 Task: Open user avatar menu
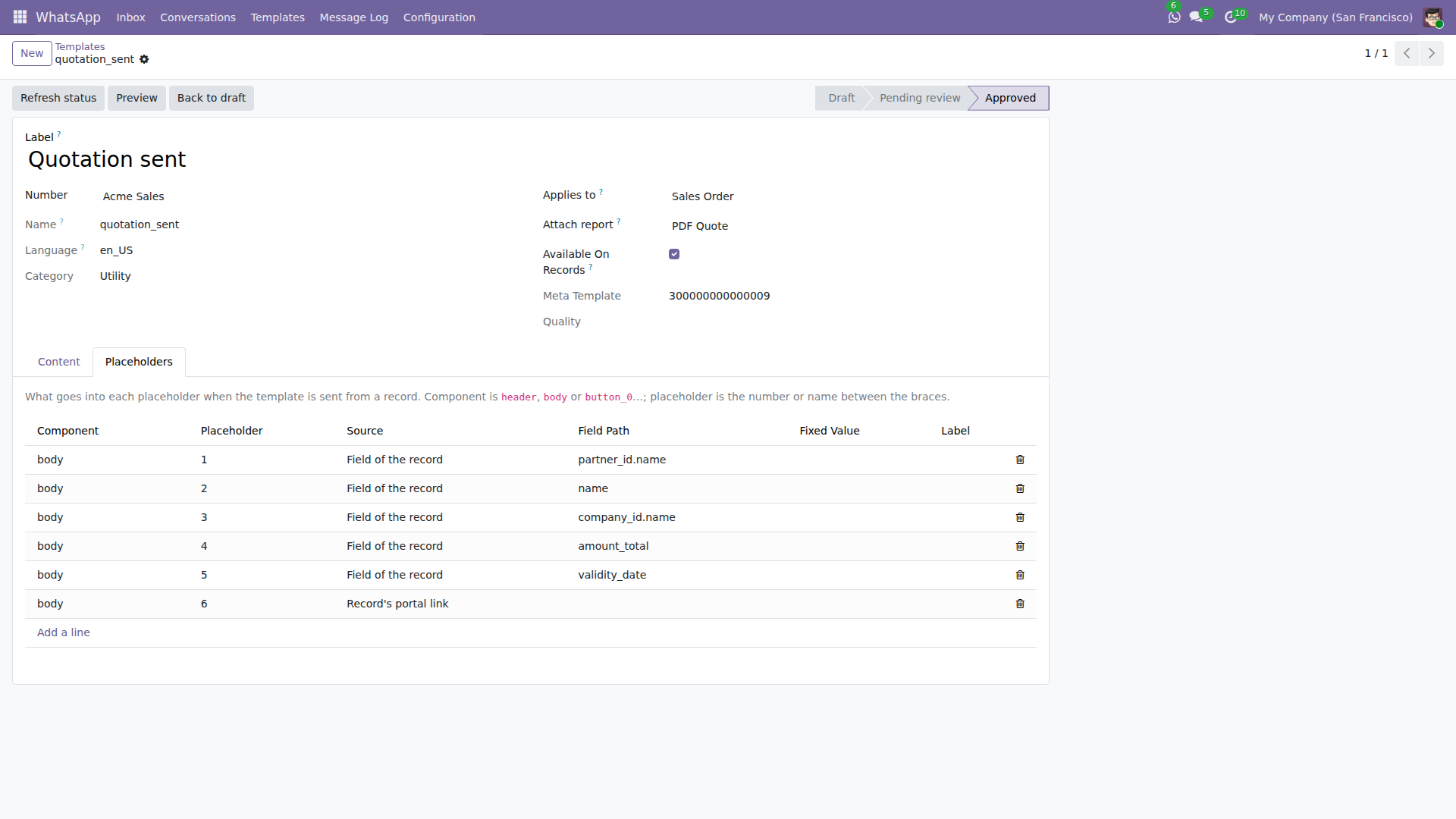(x=1432, y=17)
